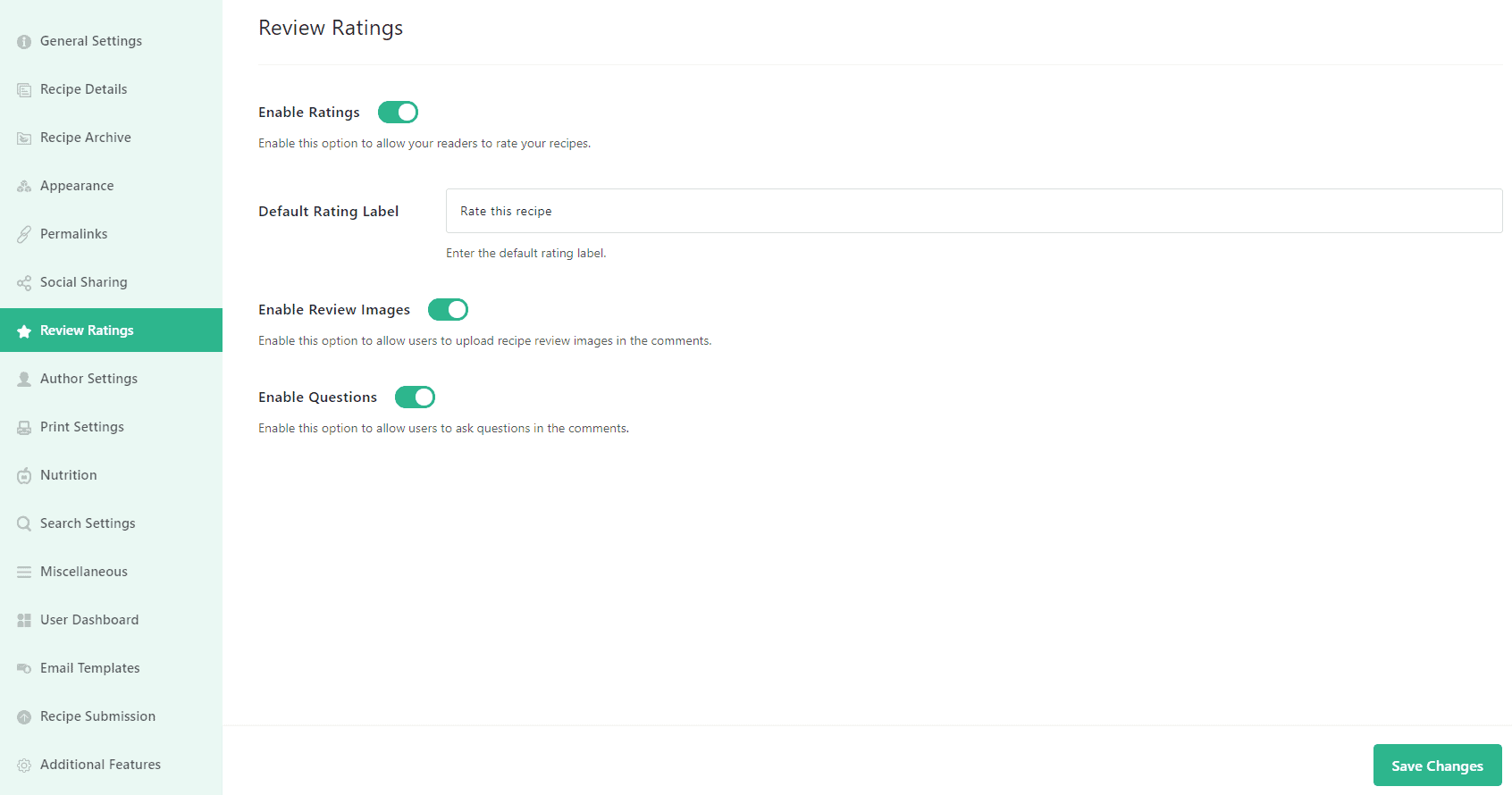
Task: Click the Author Settings person icon
Action: [x=24, y=380]
